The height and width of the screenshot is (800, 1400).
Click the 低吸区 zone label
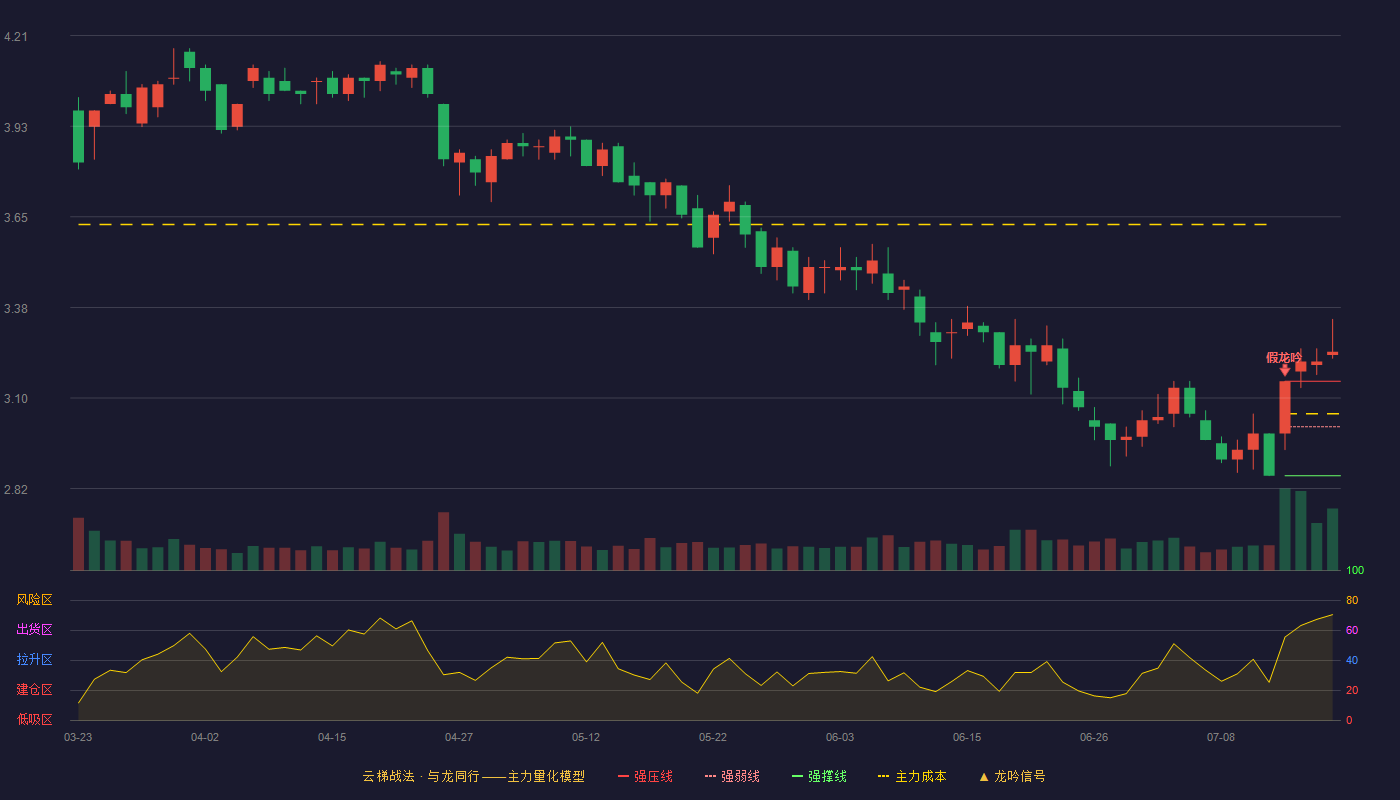click(34, 719)
